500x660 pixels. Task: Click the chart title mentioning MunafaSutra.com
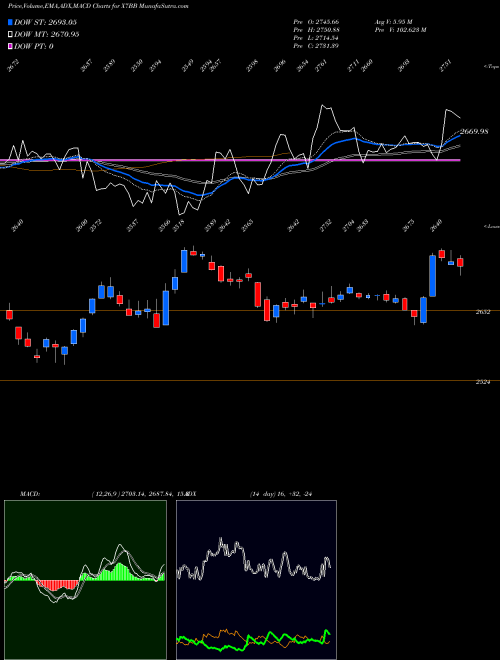(98, 6)
